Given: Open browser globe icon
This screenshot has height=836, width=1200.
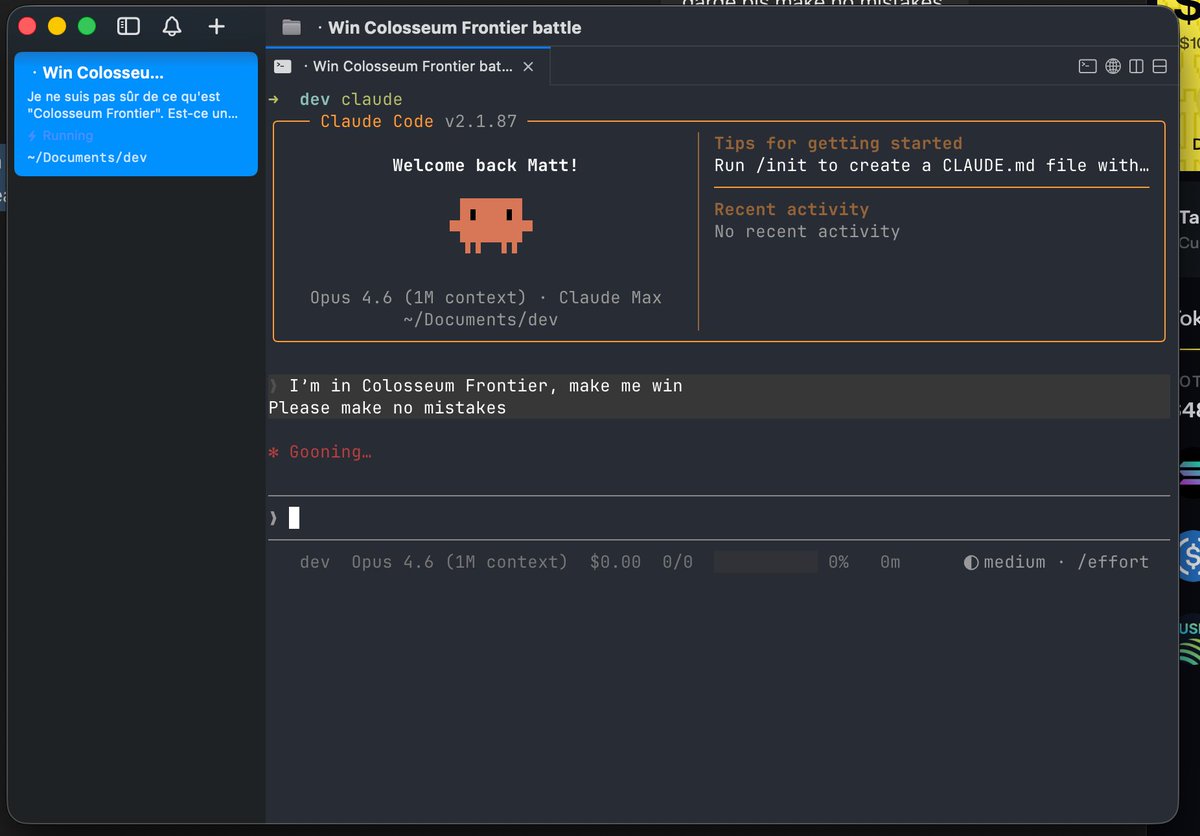Looking at the screenshot, I should (1113, 67).
